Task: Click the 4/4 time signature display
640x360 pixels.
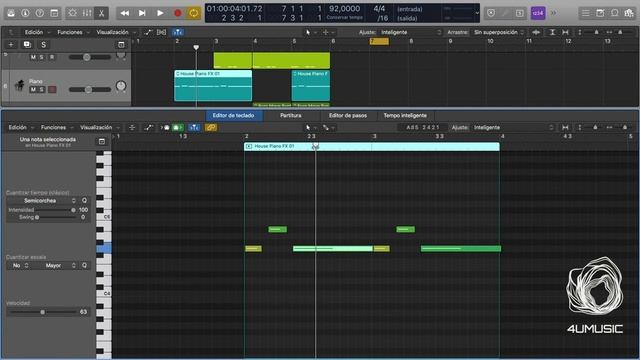Action: click(379, 9)
